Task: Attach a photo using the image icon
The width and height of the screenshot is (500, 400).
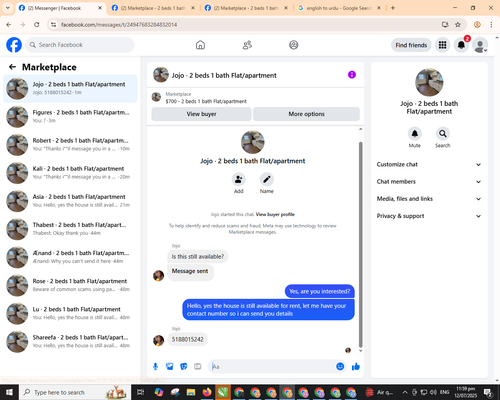Action: pyautogui.click(x=170, y=367)
